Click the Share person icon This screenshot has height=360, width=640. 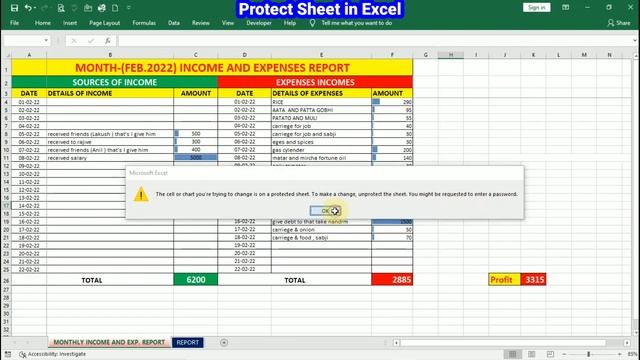click(611, 23)
